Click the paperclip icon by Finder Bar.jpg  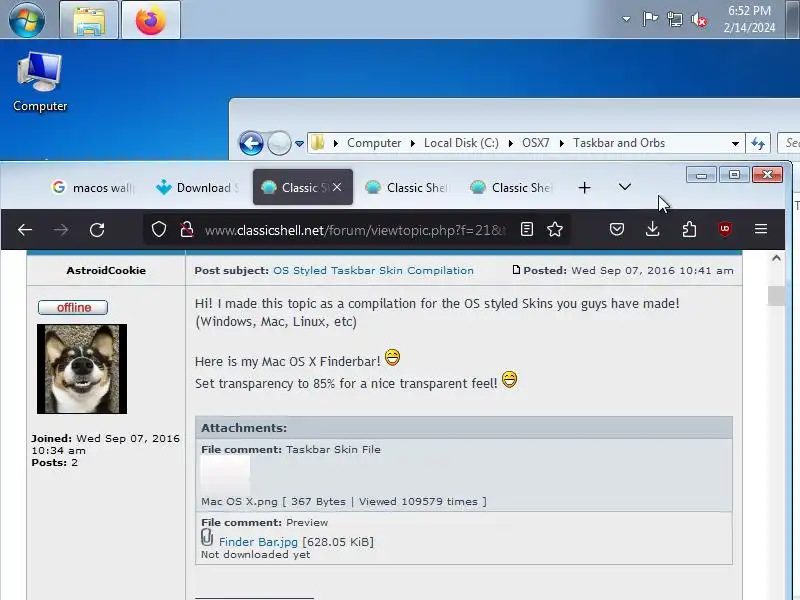click(207, 538)
